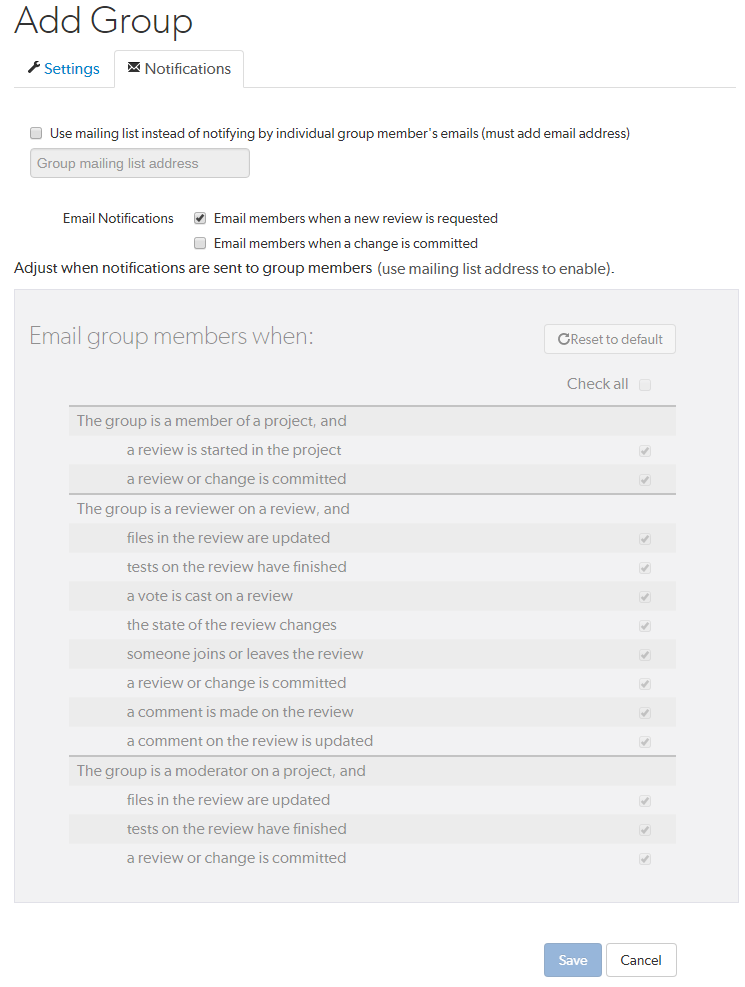Enable email members when change is committed
This screenshot has width=745, height=987.
pyautogui.click(x=200, y=243)
